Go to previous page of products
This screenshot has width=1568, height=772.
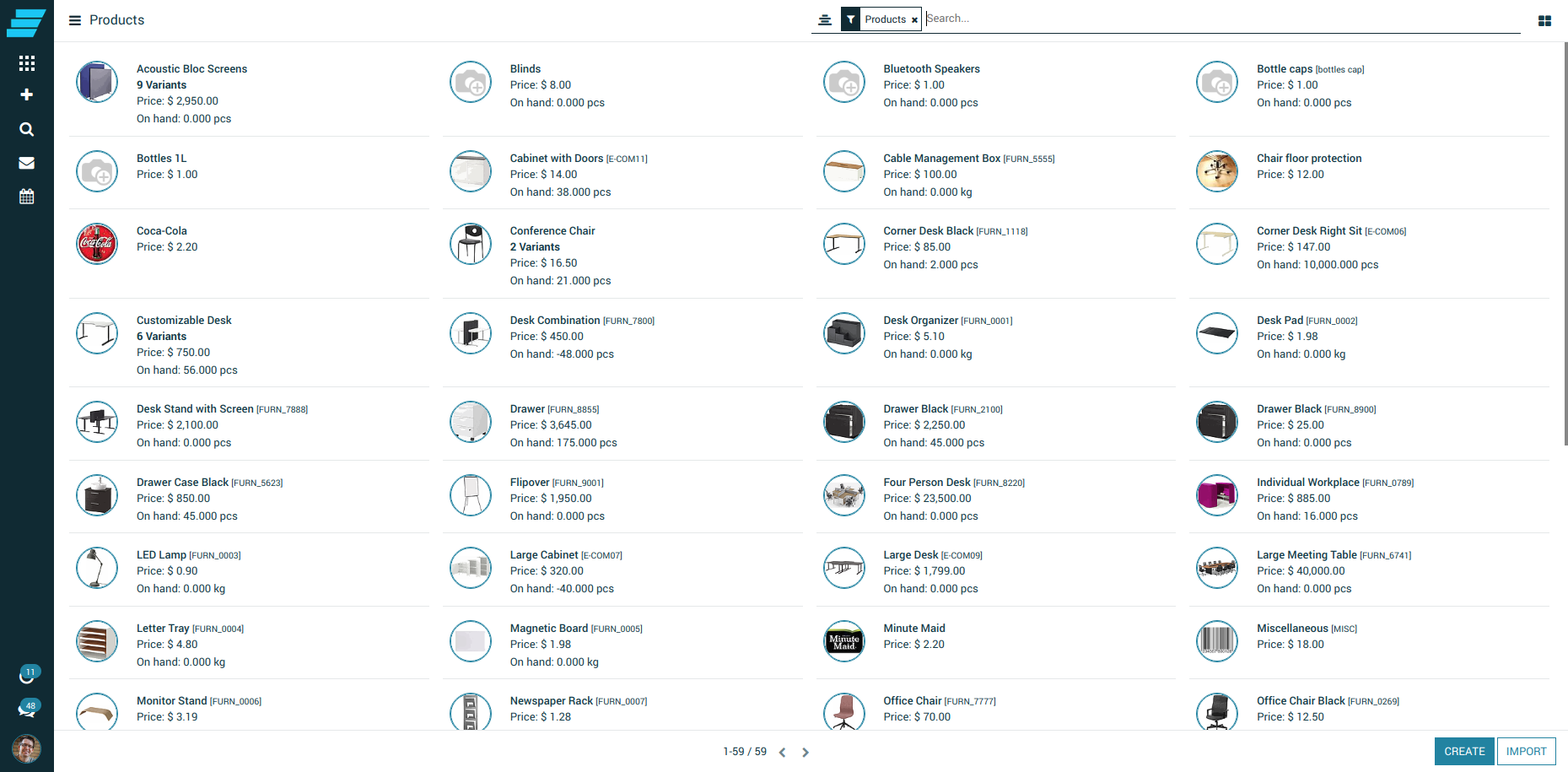(783, 753)
